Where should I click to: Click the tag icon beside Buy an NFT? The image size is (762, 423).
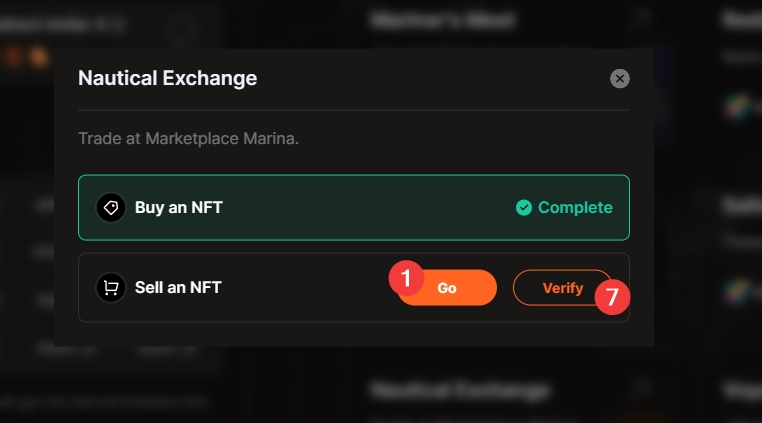pos(110,208)
